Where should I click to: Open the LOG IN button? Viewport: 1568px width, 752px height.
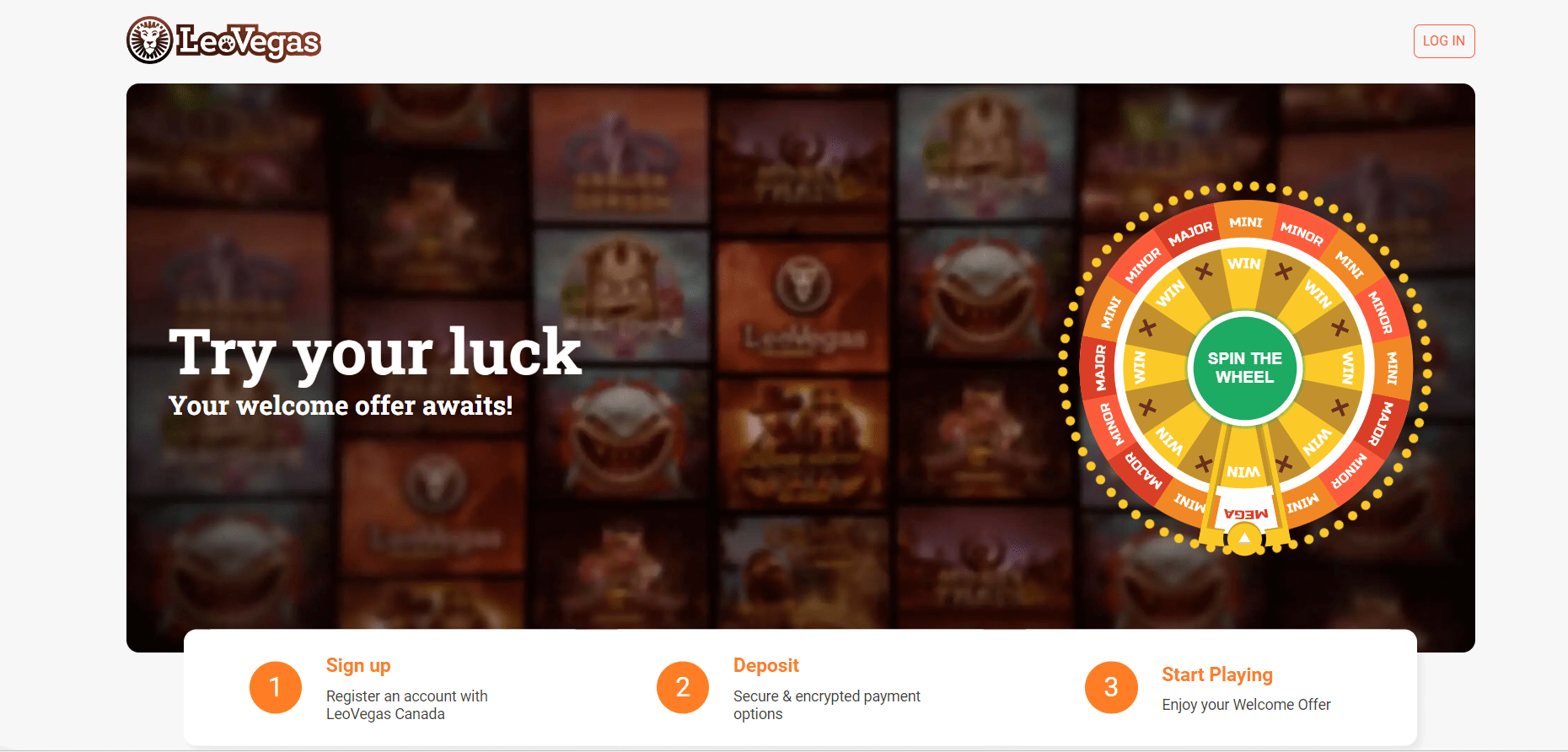coord(1444,41)
